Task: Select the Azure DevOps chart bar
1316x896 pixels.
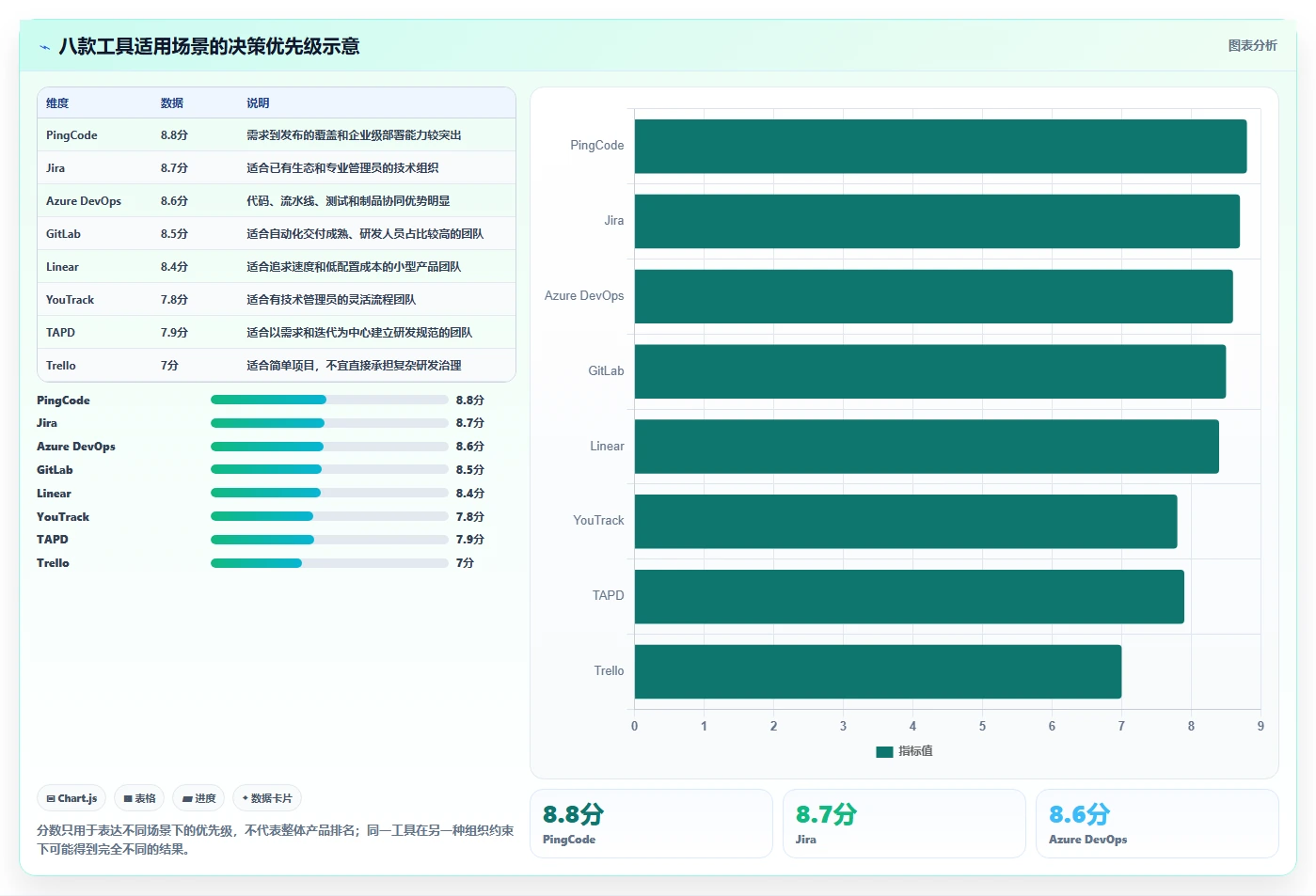Action: [x=933, y=296]
